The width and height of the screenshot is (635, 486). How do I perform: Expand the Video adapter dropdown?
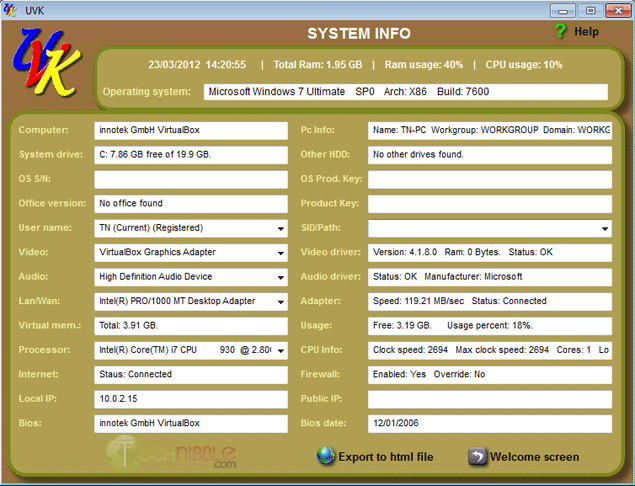pos(281,253)
